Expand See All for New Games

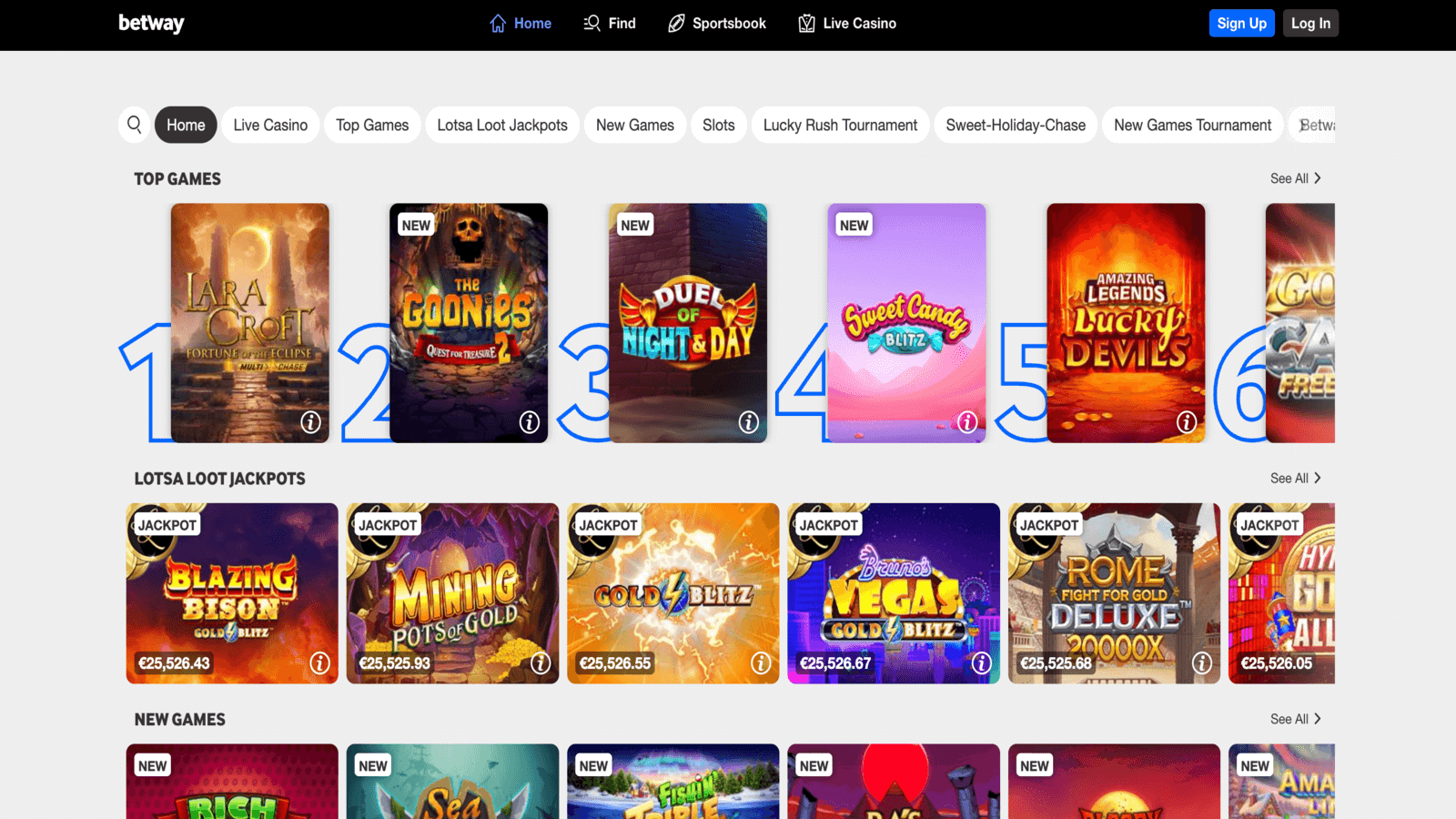pos(1296,718)
